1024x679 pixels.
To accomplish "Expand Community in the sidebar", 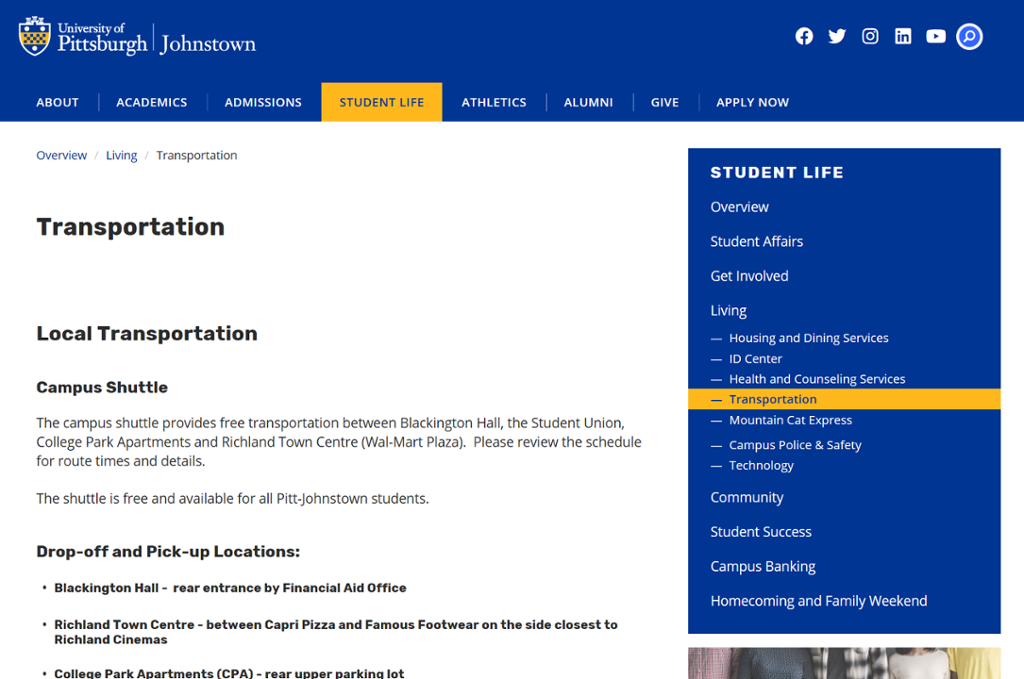I will 746,497.
